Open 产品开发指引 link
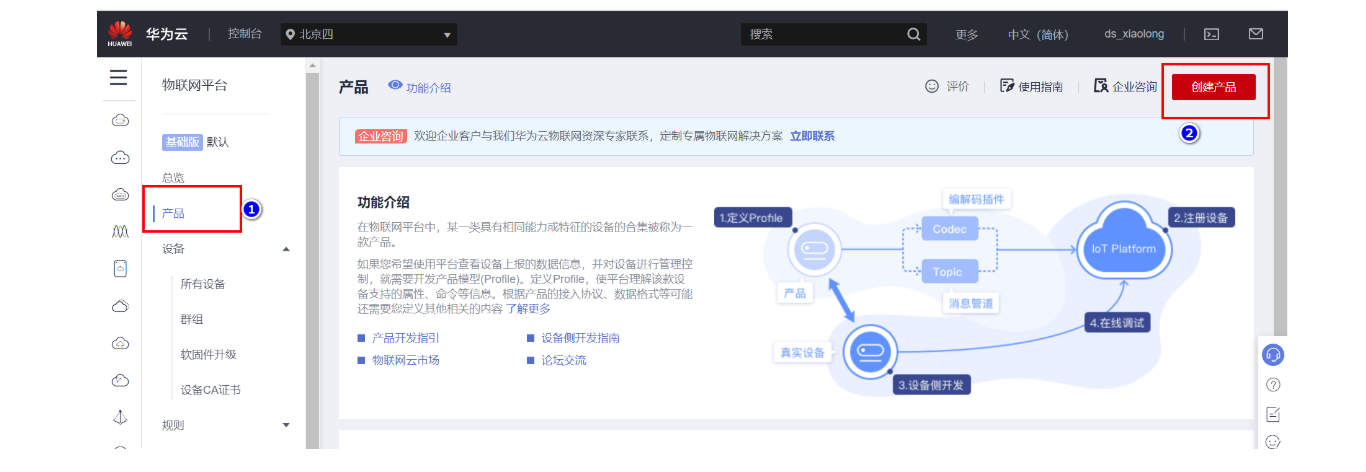This screenshot has height=472, width=1366. 405,338
